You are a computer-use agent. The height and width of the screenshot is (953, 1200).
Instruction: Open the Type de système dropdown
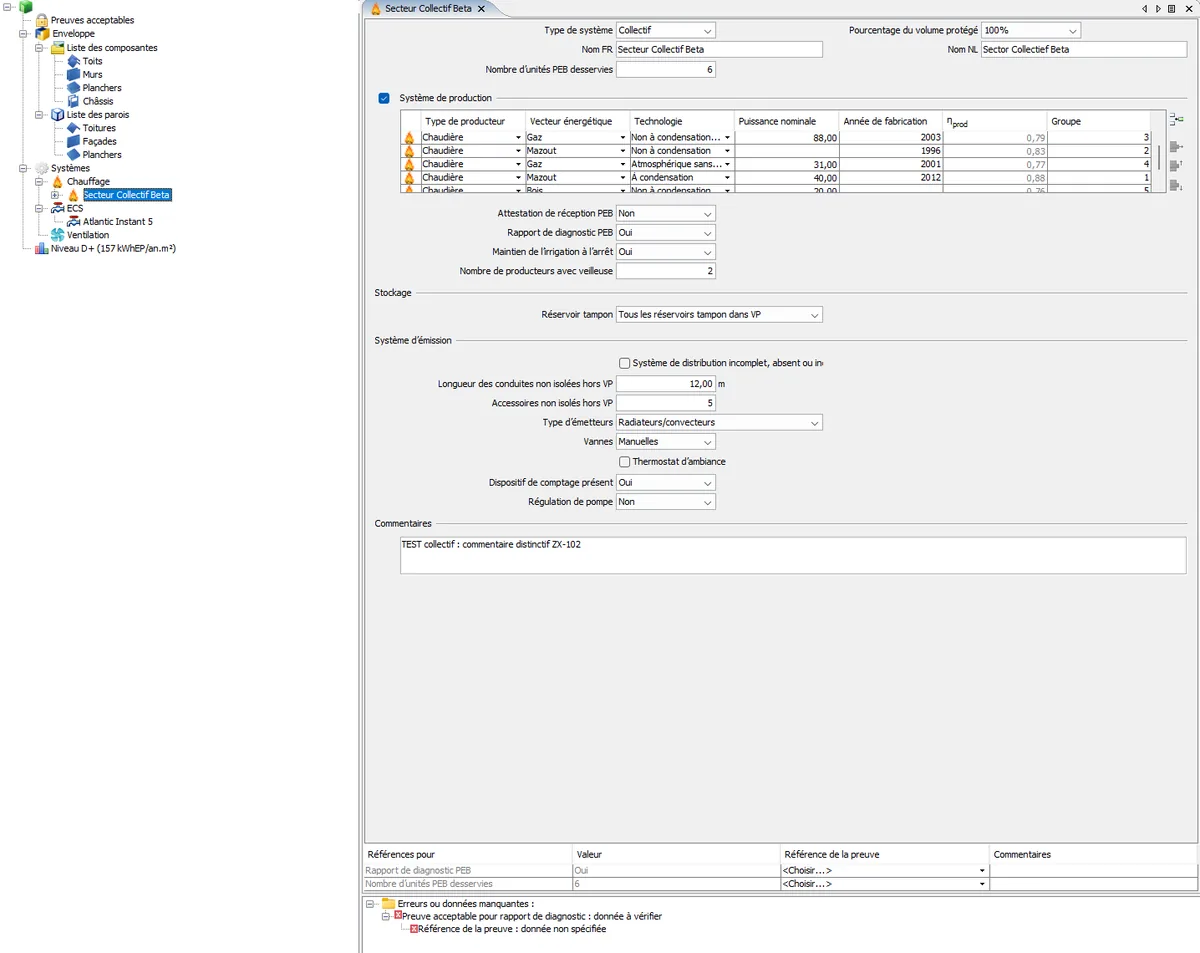coord(666,31)
